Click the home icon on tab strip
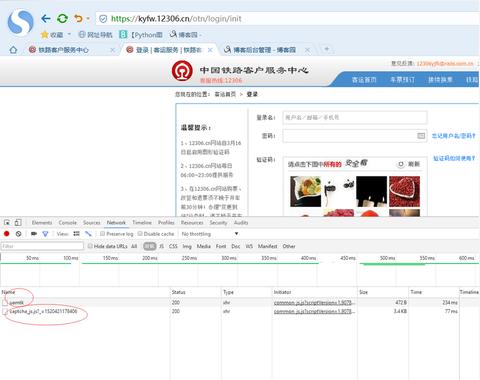 (x=13, y=50)
